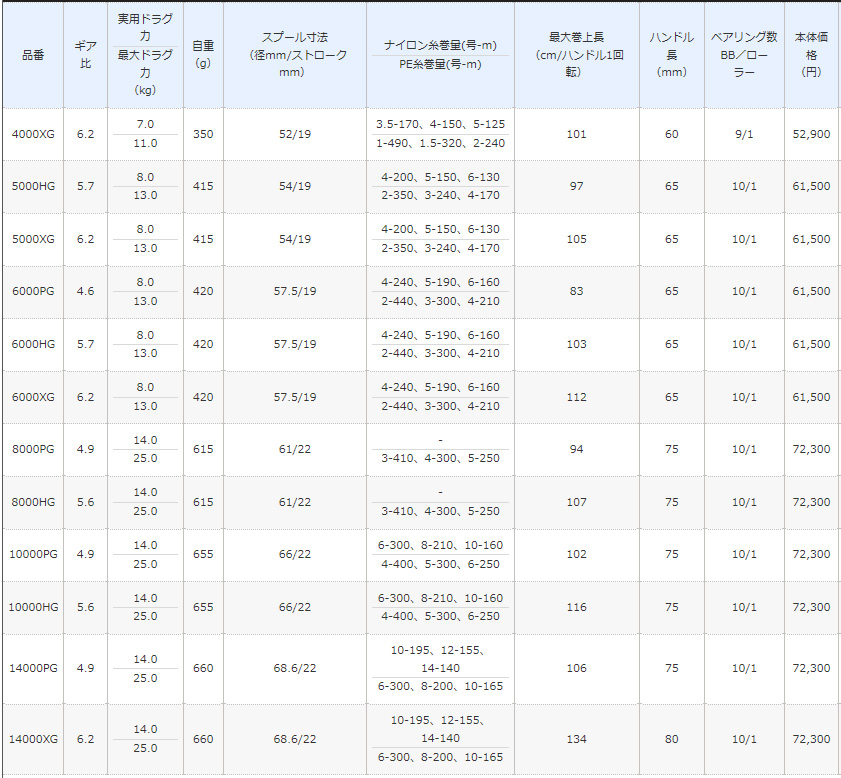The height and width of the screenshot is (778, 841).
Task: Click 655 weight in 10000PG row
Action: [203, 554]
